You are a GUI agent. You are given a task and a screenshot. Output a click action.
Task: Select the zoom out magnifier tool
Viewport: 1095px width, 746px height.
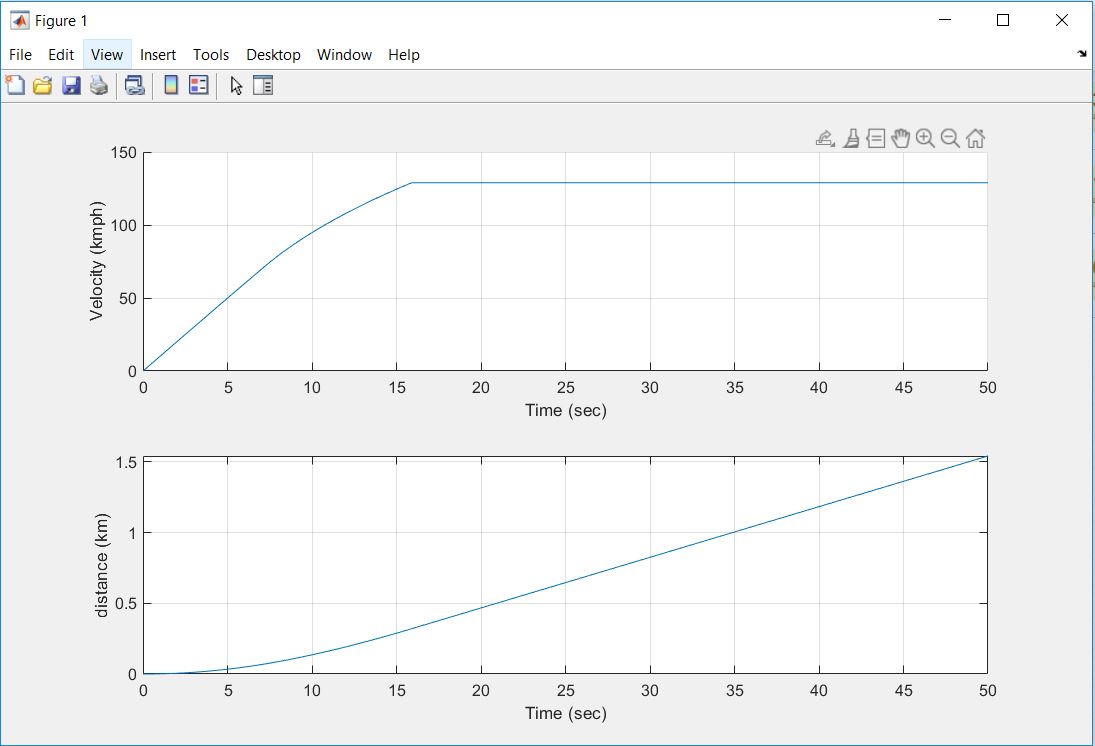pyautogui.click(x=950, y=138)
